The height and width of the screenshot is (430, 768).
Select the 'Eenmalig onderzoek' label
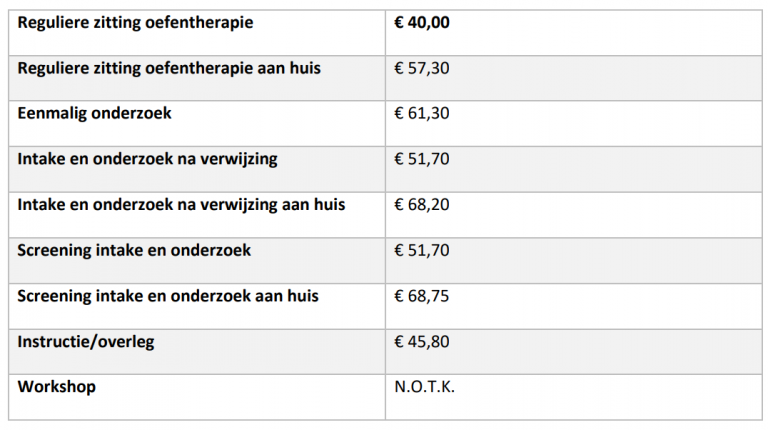(x=95, y=114)
